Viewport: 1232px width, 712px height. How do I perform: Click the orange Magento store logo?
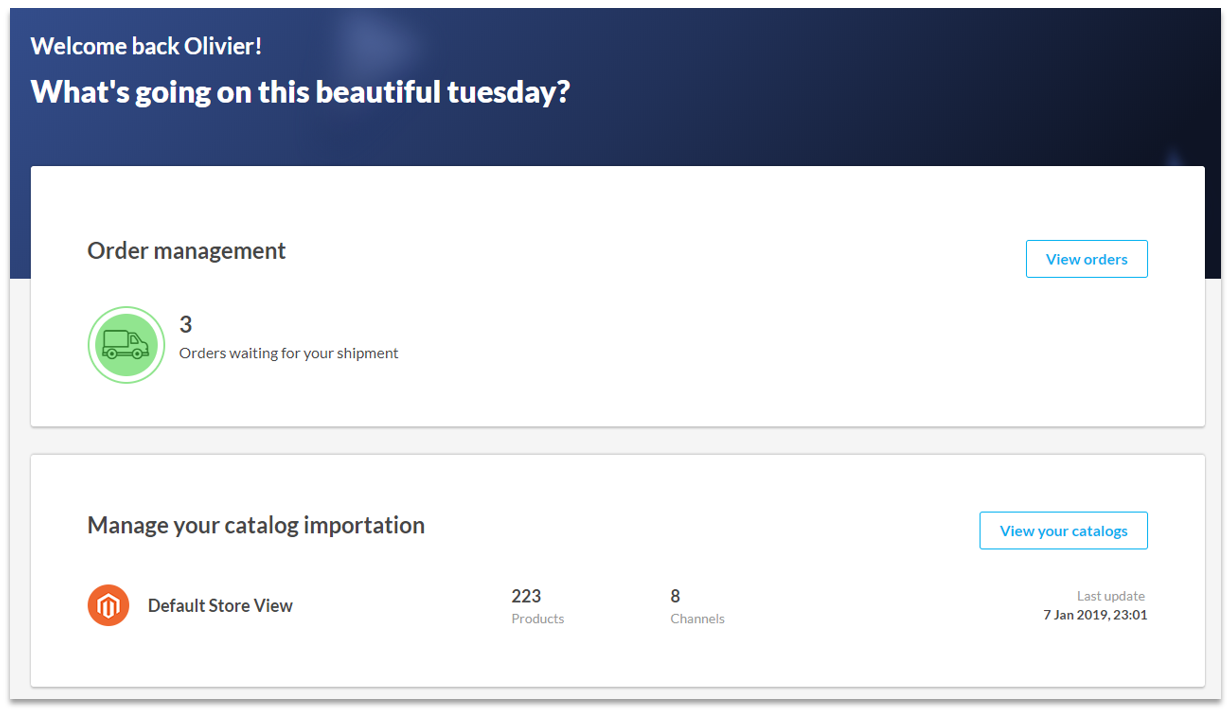tap(108, 605)
